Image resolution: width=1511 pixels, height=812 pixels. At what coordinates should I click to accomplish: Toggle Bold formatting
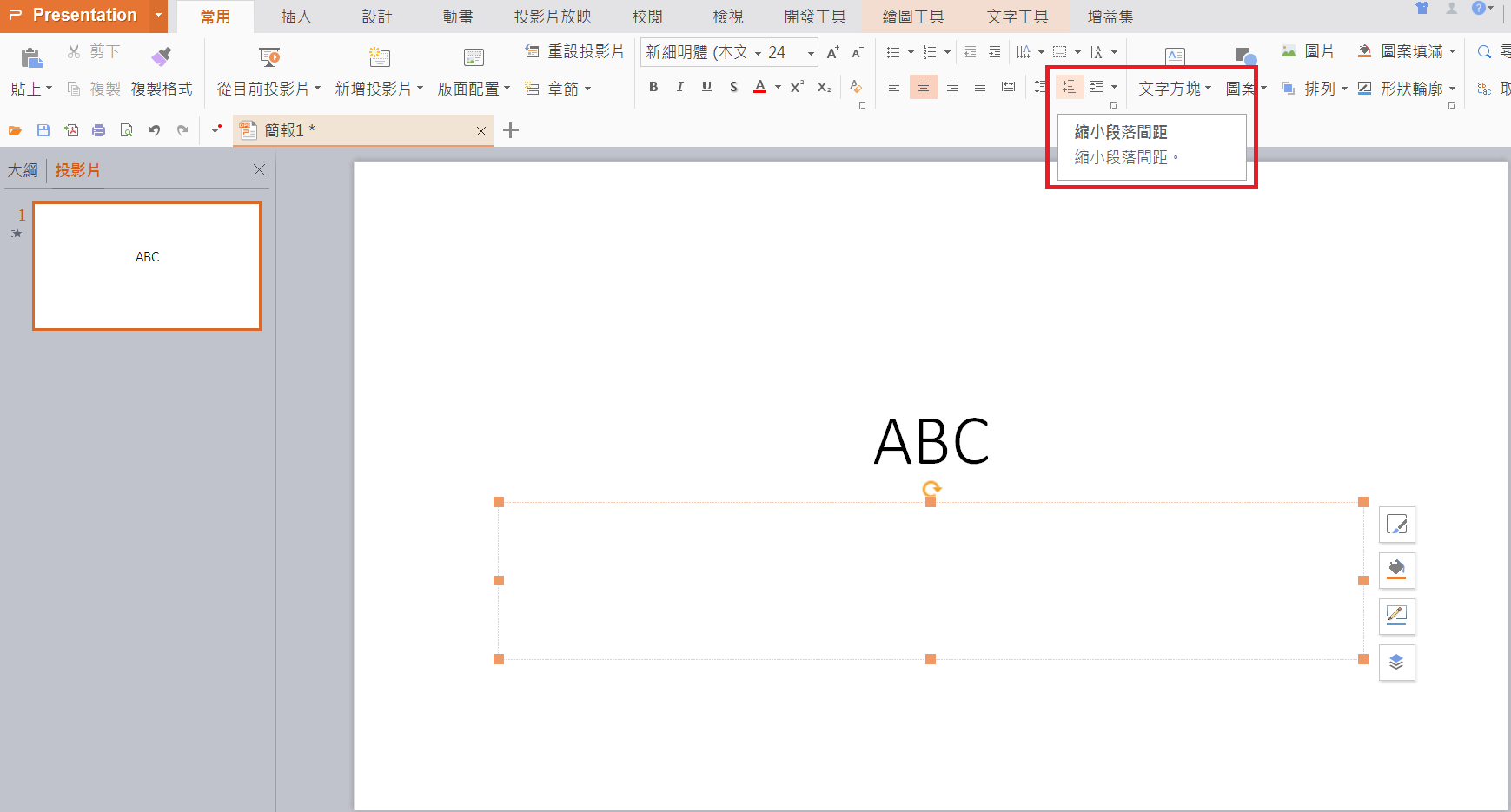coord(653,87)
